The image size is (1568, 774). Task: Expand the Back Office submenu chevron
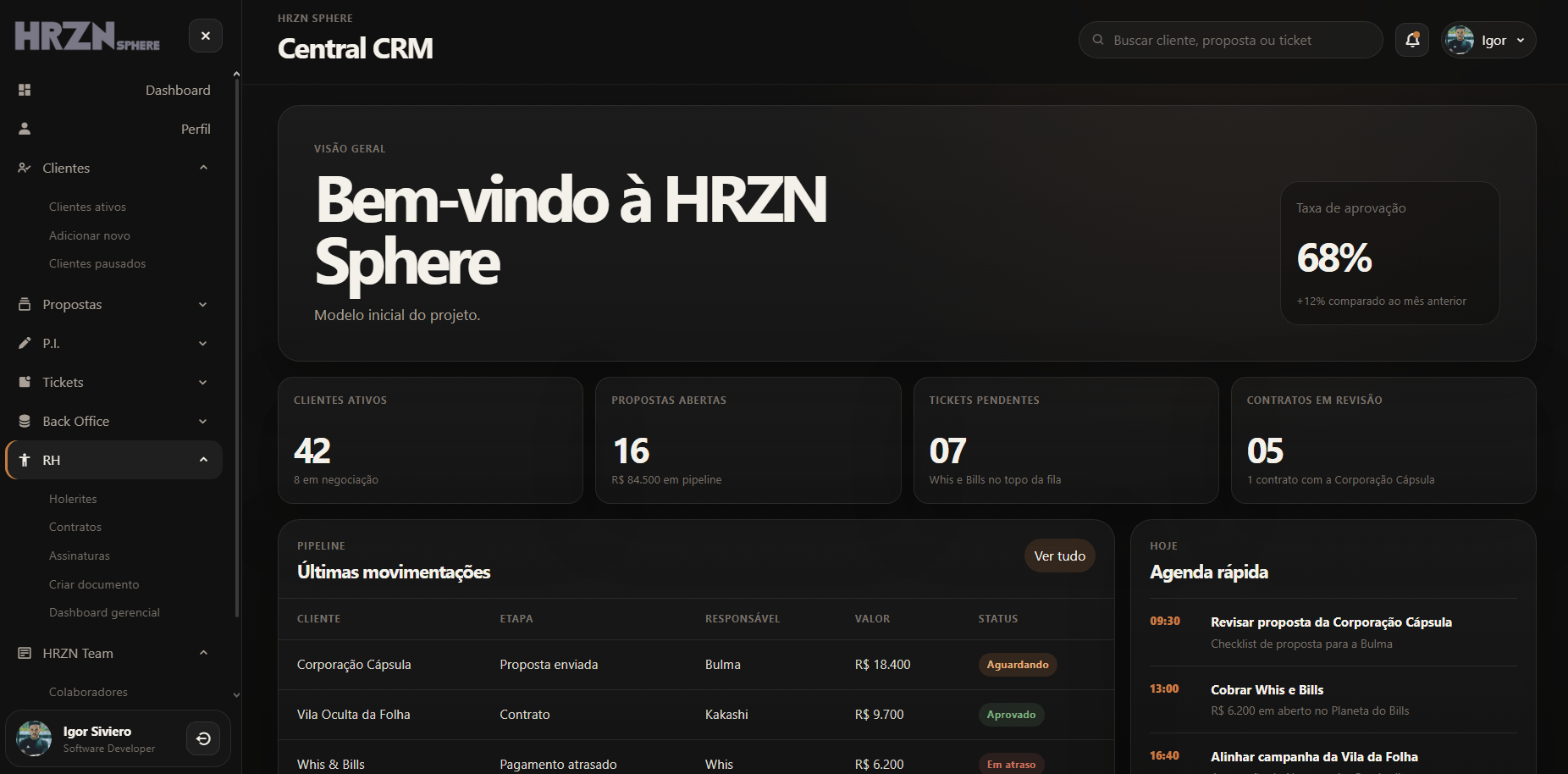point(203,421)
